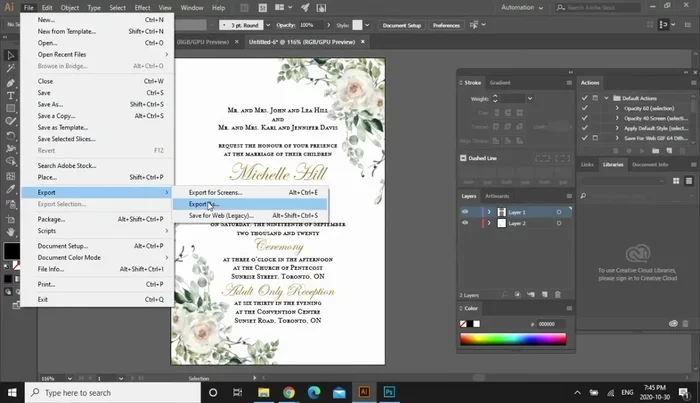Switch to the Artboards tab
Viewport: 700px width, 403px height.
click(497, 196)
